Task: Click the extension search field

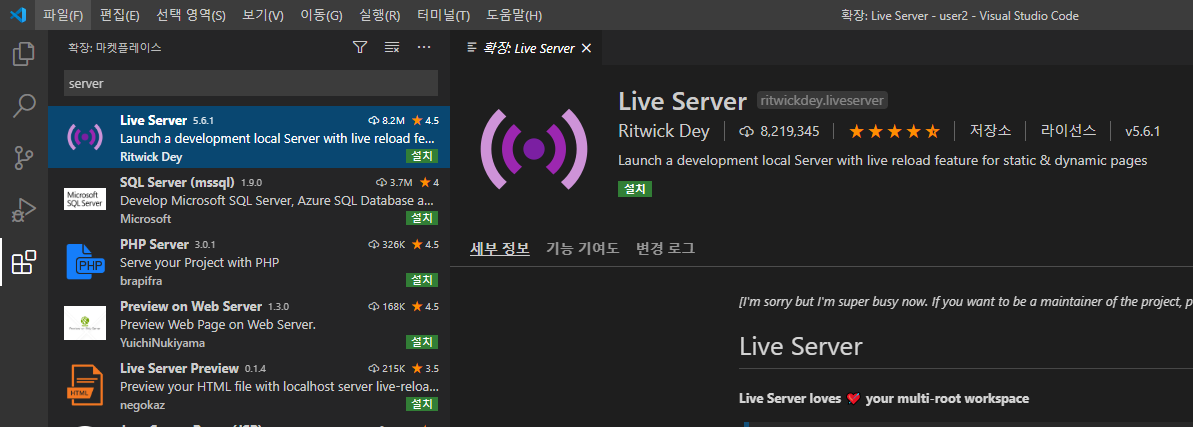Action: coord(251,83)
